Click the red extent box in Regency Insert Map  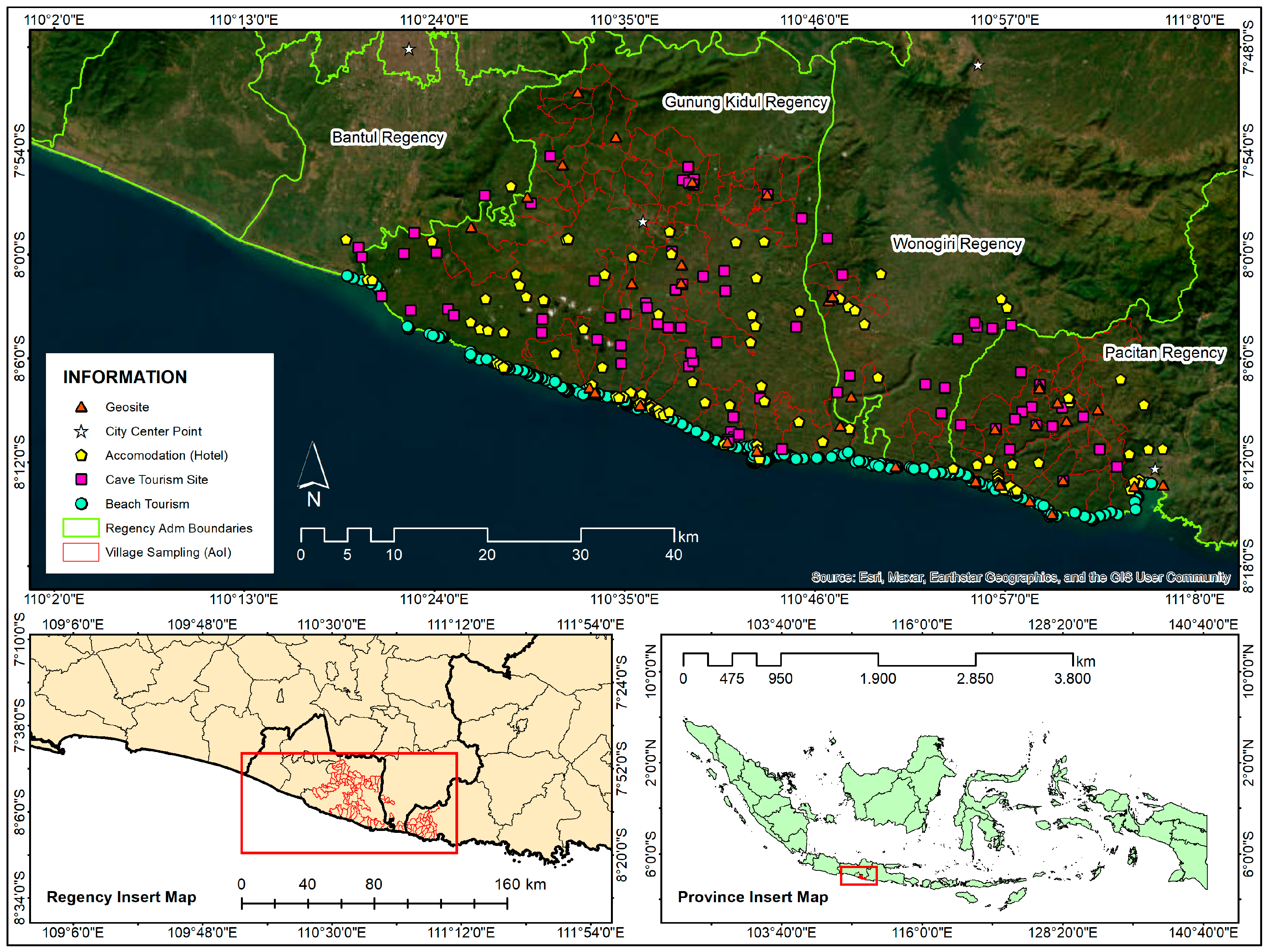(x=349, y=803)
